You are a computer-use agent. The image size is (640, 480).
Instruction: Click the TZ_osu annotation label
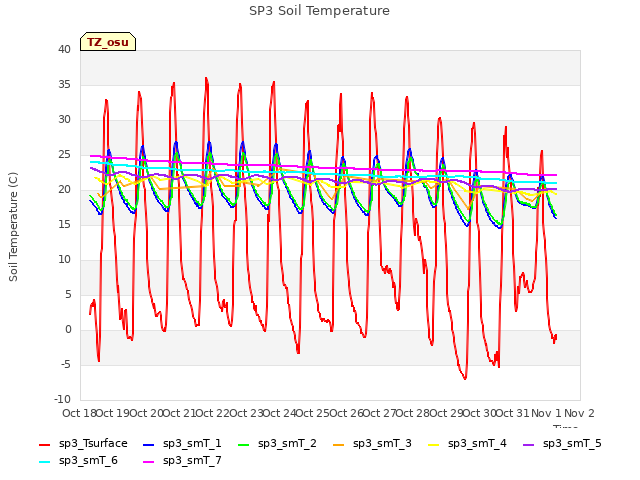click(x=108, y=42)
